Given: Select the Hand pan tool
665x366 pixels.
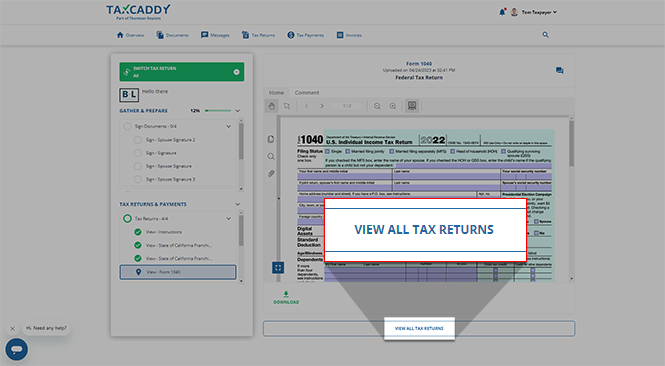Looking at the screenshot, I should (271, 106).
